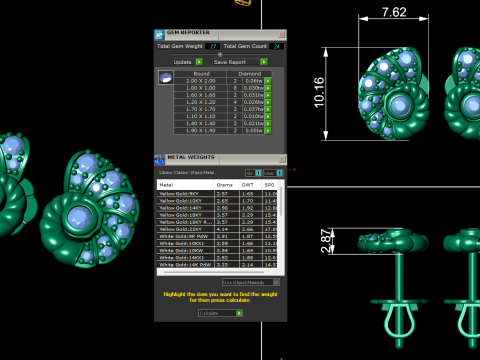Click green arrow for 1.40 X 1.40 row
This screenshot has width=480, height=360.
[268, 123]
